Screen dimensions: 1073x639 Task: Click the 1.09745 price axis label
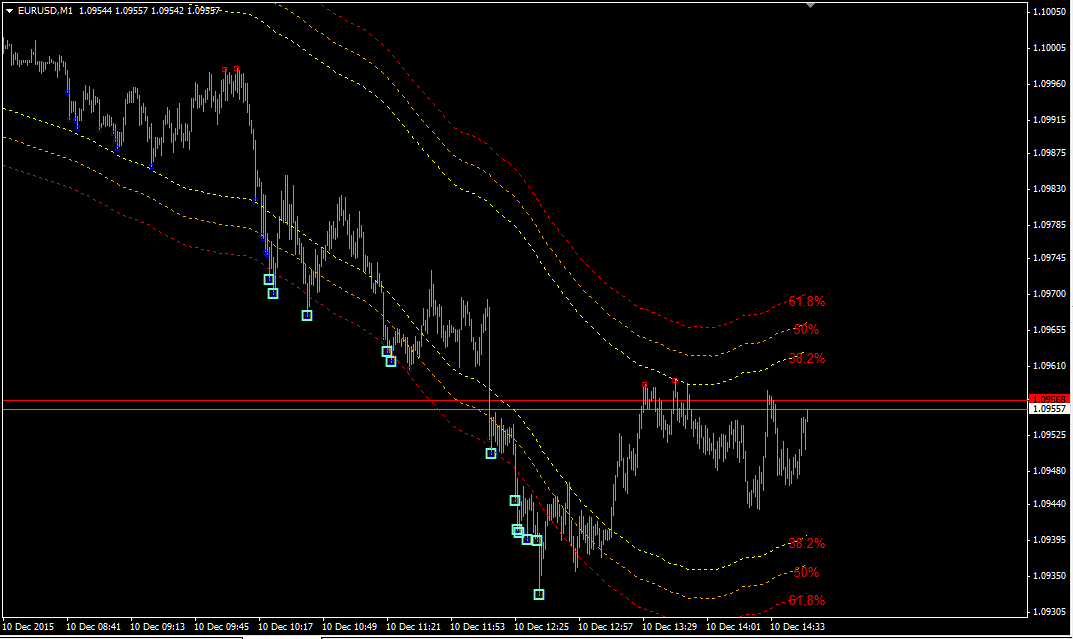1049,258
